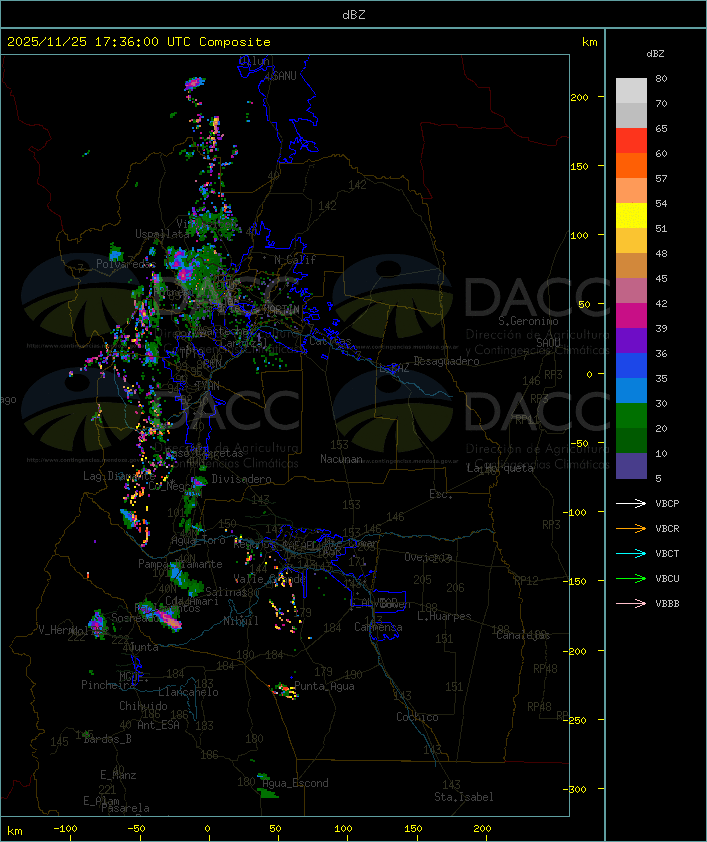Click the -300 tick on right axis
The width and height of the screenshot is (707, 842).
(574, 789)
